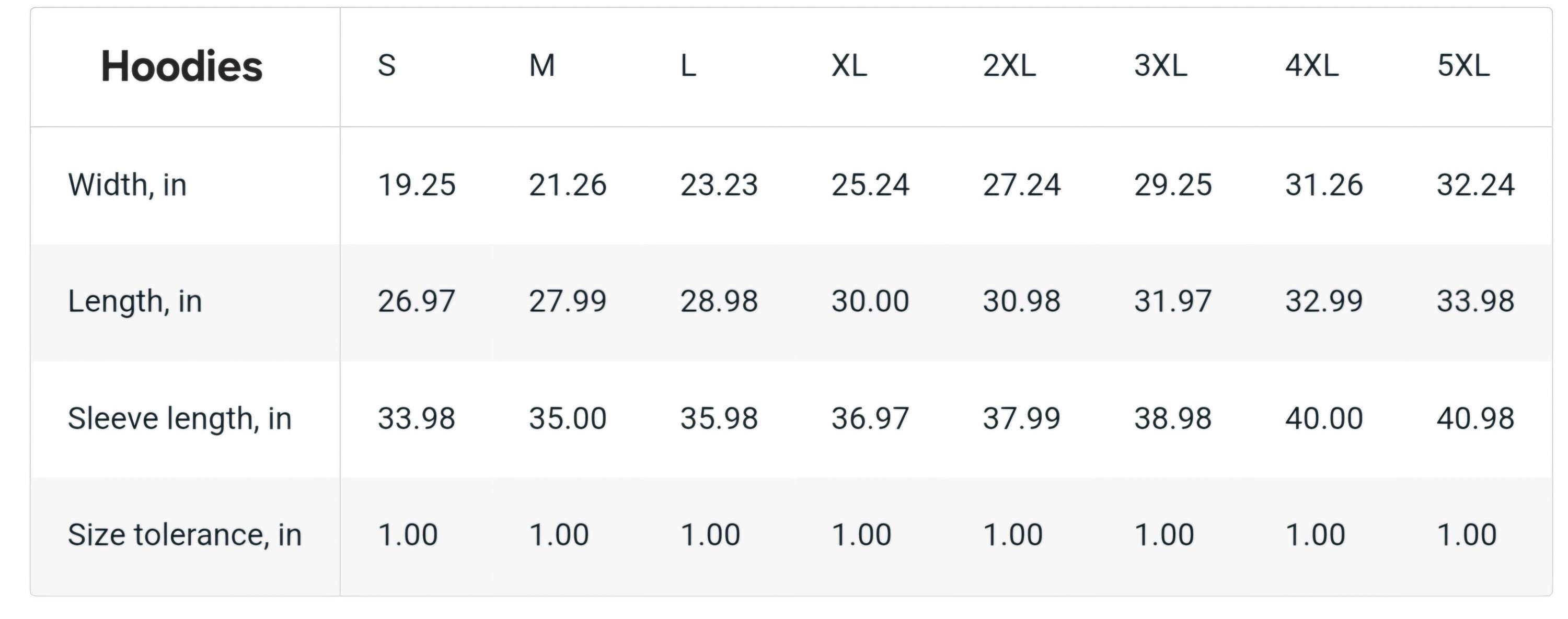
Task: Click sleeve length 40.00 for size 4XL
Action: click(x=1324, y=419)
